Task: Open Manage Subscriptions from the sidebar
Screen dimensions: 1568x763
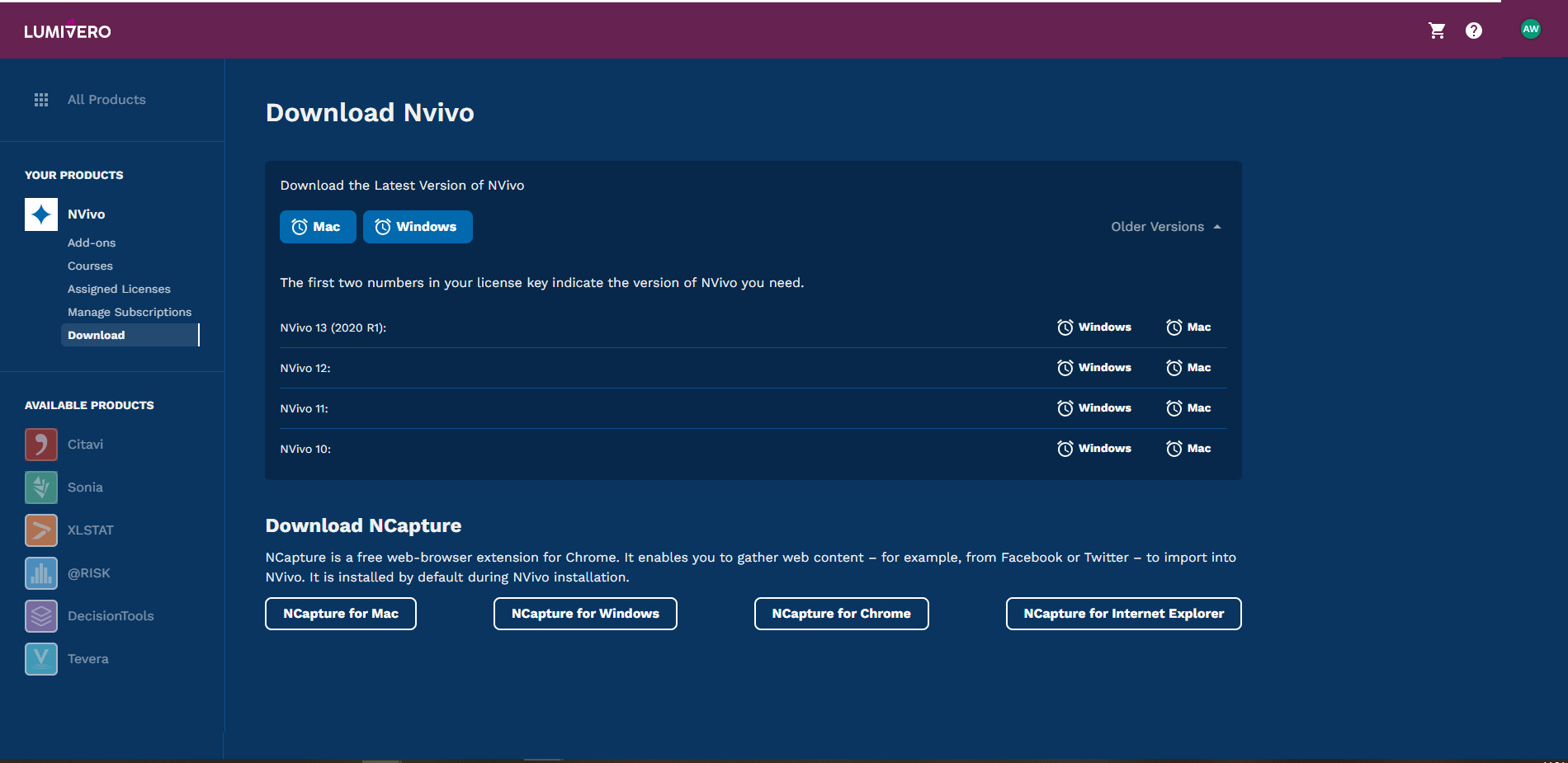Action: tap(130, 312)
